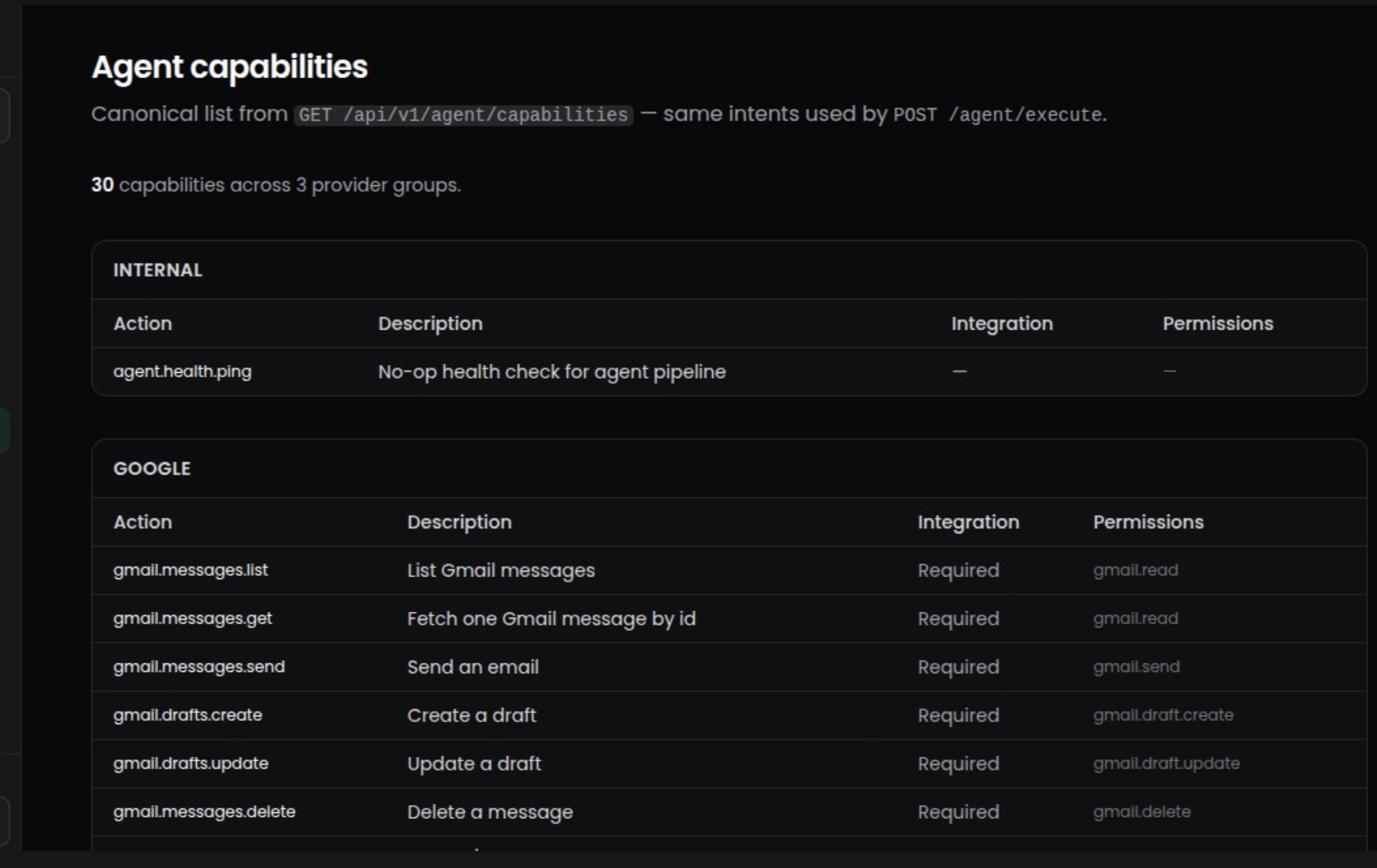Click the Permissions column header in Google table
The height and width of the screenshot is (868, 1377).
pyautogui.click(x=1148, y=522)
